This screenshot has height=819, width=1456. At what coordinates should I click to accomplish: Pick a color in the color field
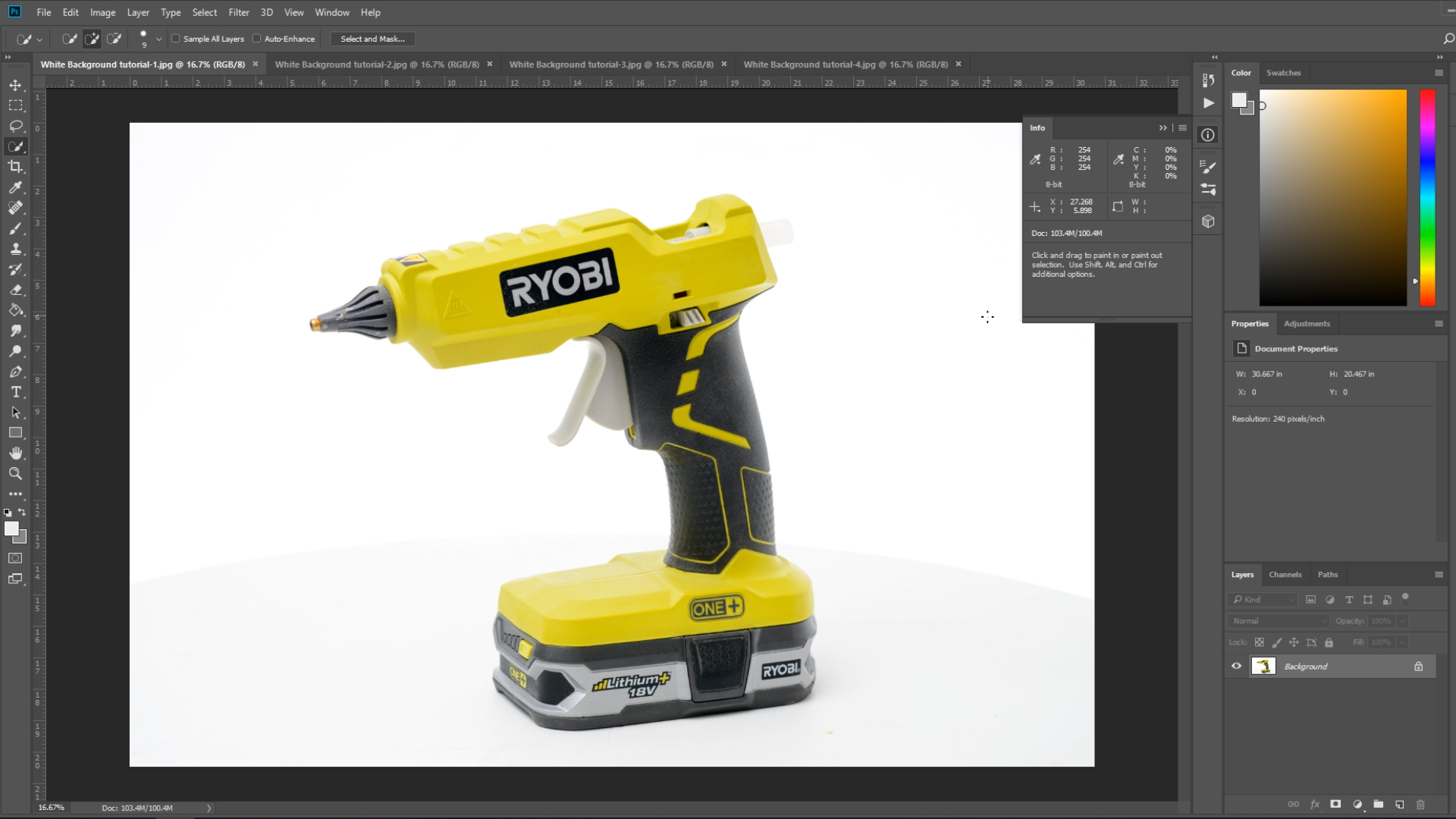(x=1332, y=197)
